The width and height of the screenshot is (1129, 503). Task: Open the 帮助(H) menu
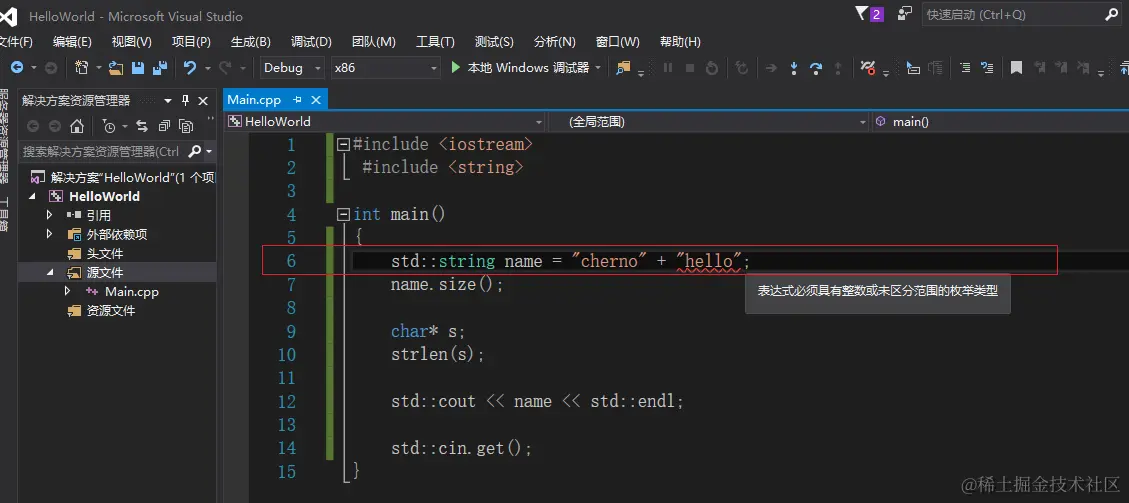click(x=680, y=42)
